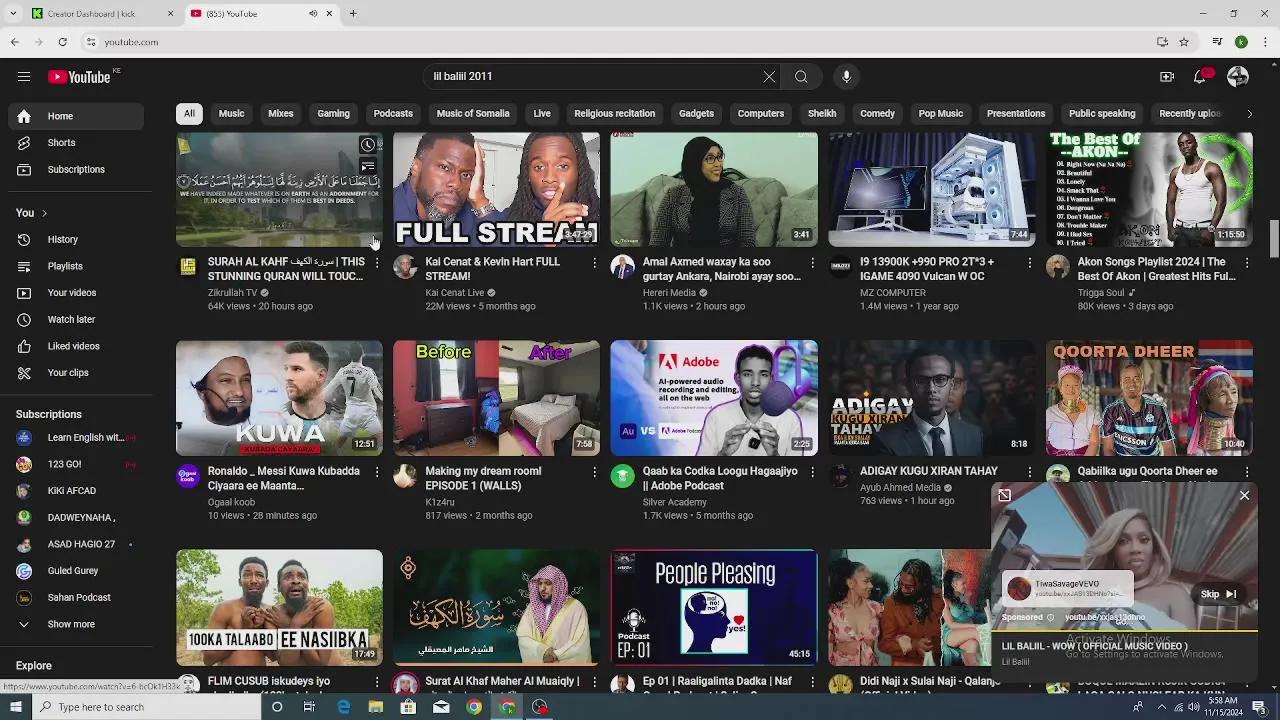Expand the You section chevron
The width and height of the screenshot is (1280, 720).
pos(44,213)
